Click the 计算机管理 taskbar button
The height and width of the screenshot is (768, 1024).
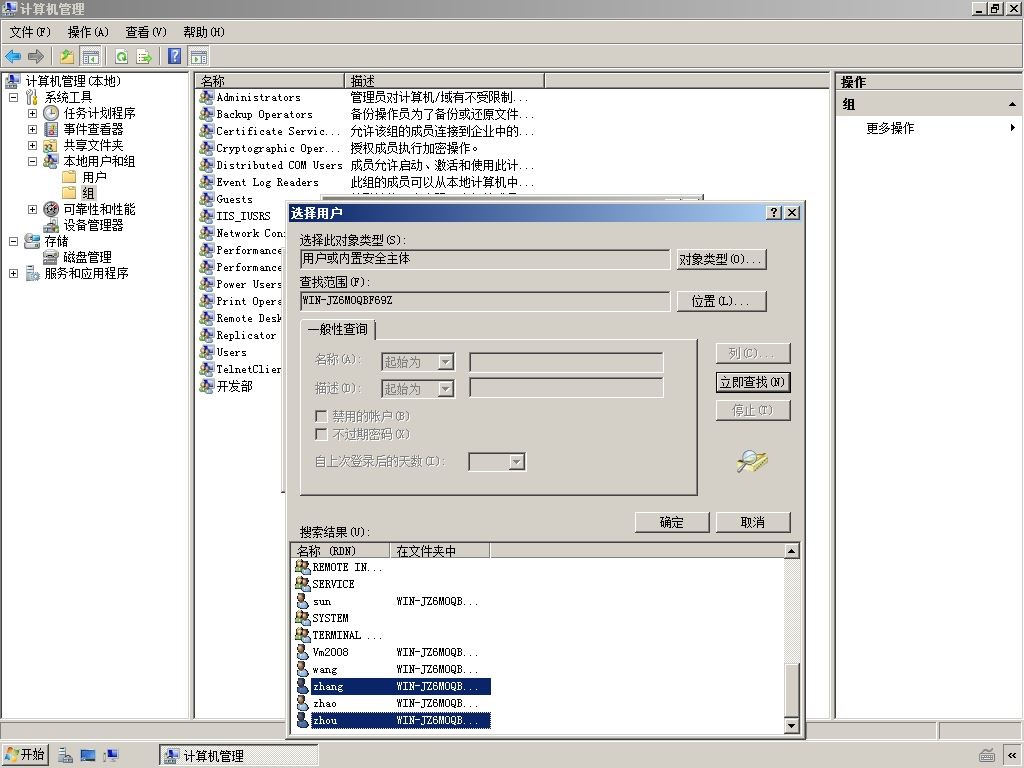238,756
